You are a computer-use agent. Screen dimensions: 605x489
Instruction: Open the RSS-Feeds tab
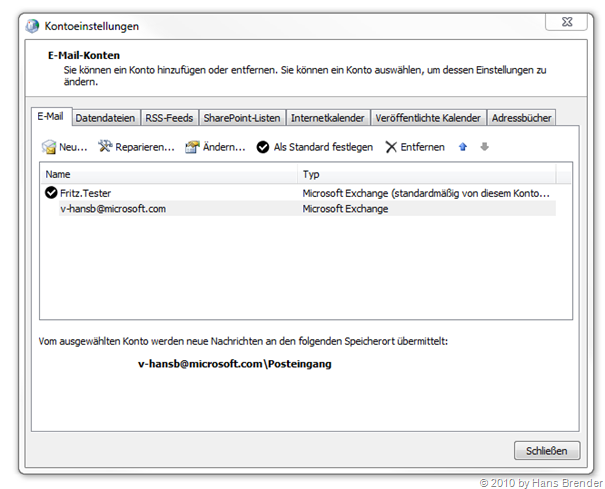coord(169,118)
